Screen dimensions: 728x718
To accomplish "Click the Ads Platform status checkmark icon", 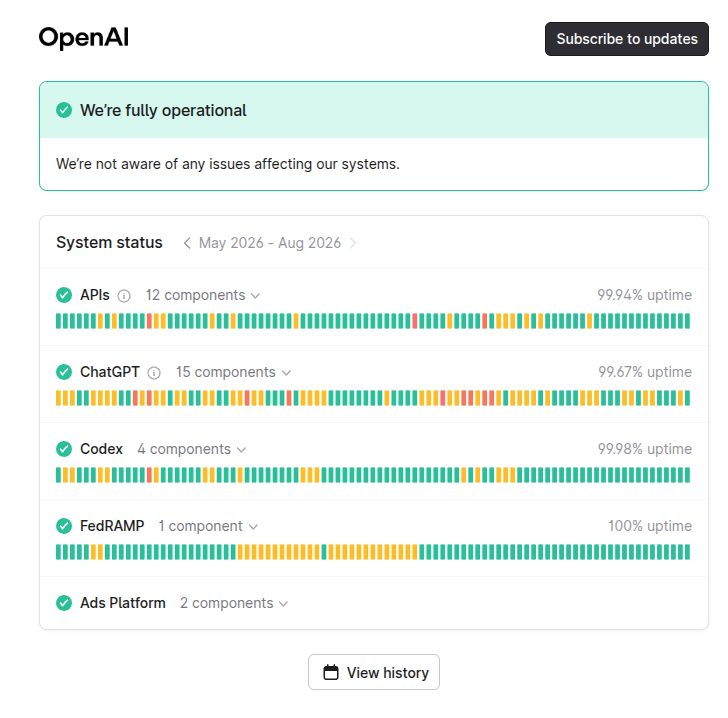I will pyautogui.click(x=64, y=603).
